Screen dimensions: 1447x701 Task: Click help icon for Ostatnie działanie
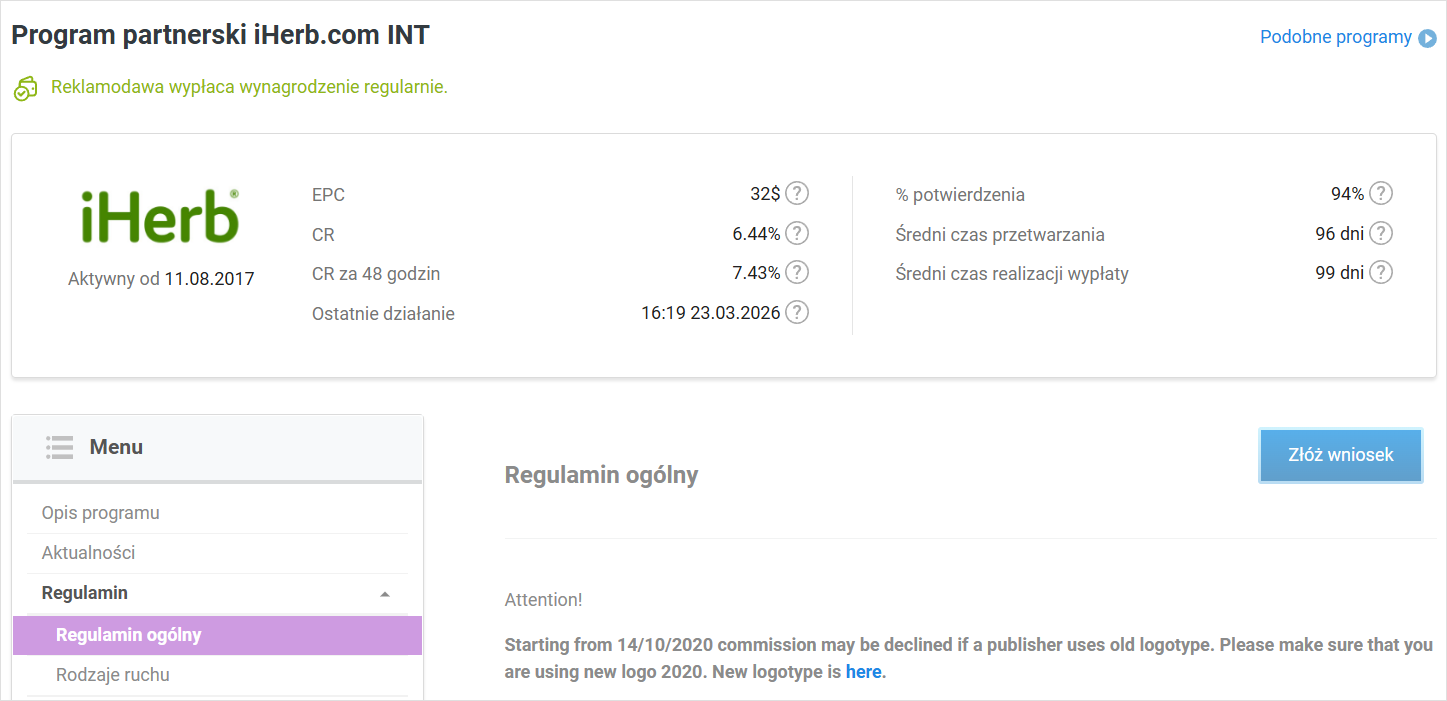tap(796, 313)
